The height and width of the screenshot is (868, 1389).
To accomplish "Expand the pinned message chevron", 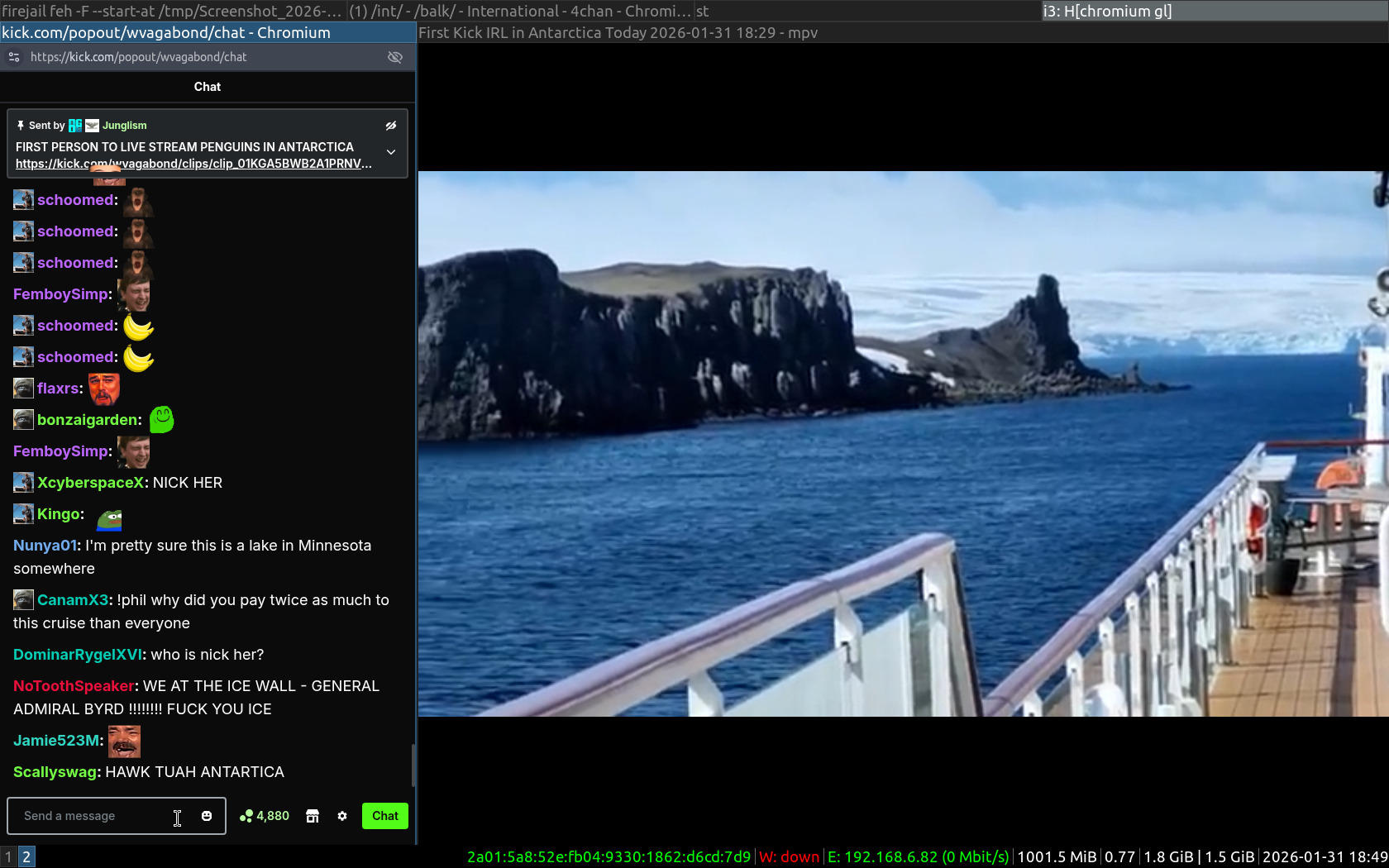I will pos(391,152).
